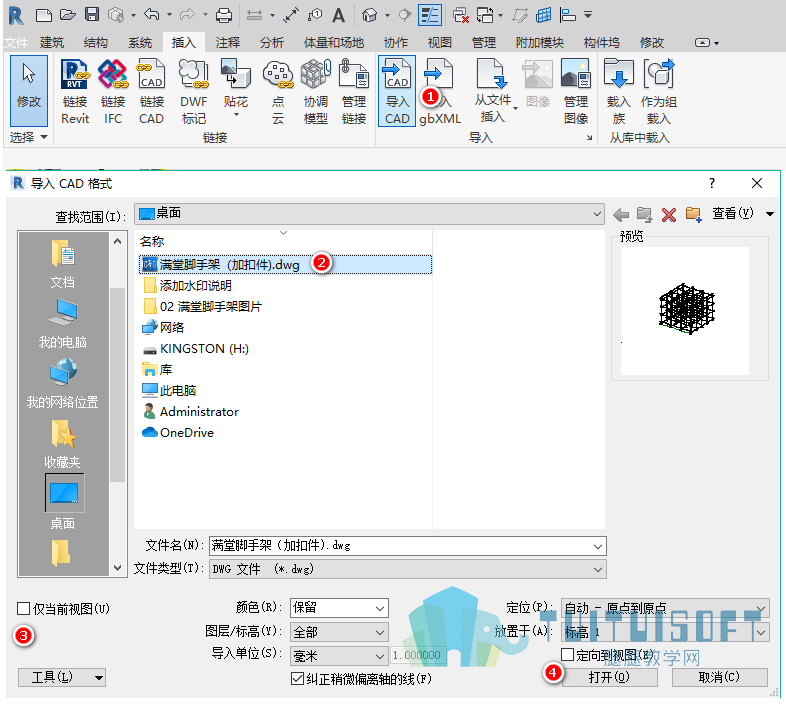Open the Positioning (定位) dropdown
This screenshot has height=704, width=786.
665,608
